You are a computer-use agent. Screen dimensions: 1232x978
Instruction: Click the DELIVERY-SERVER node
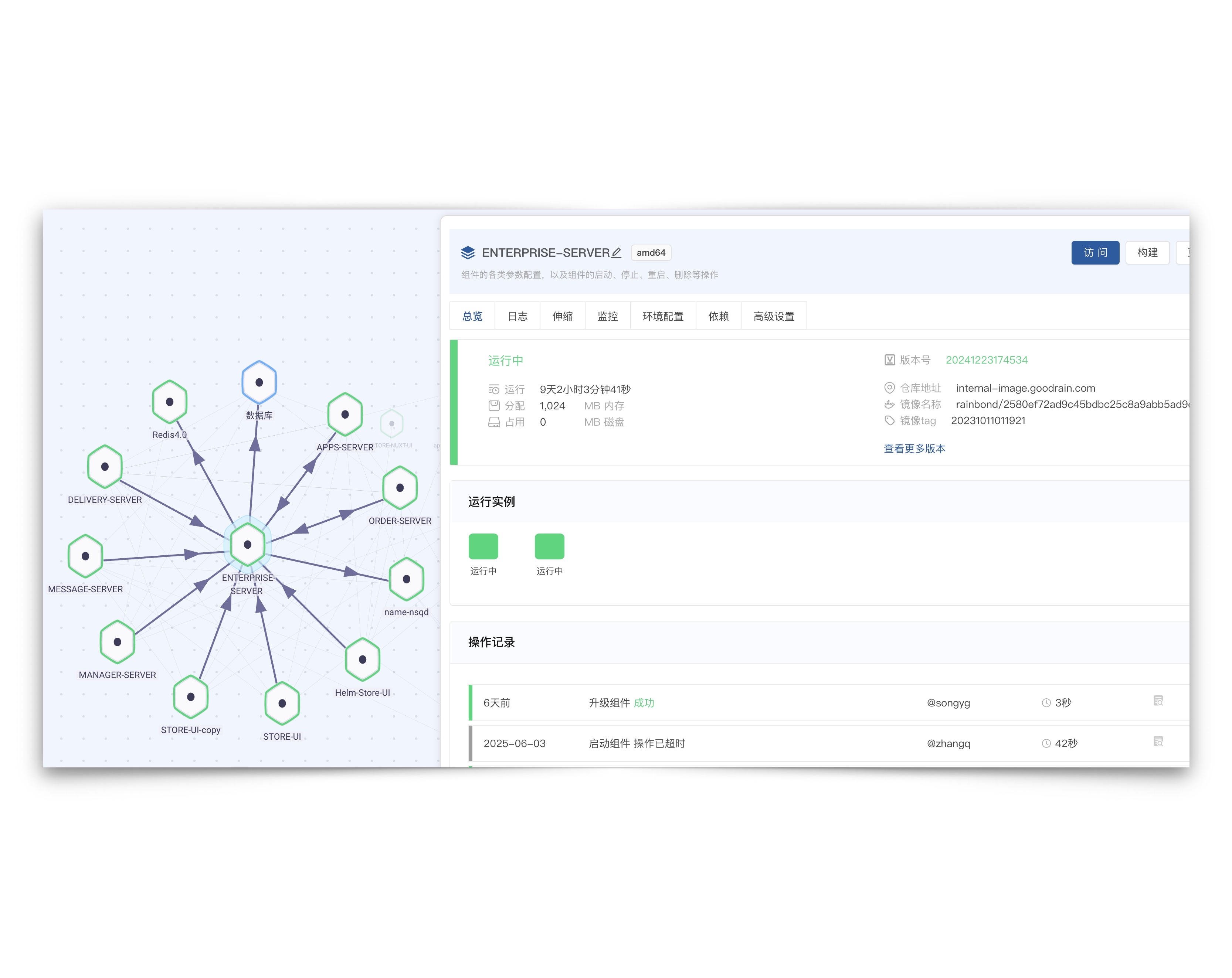105,466
